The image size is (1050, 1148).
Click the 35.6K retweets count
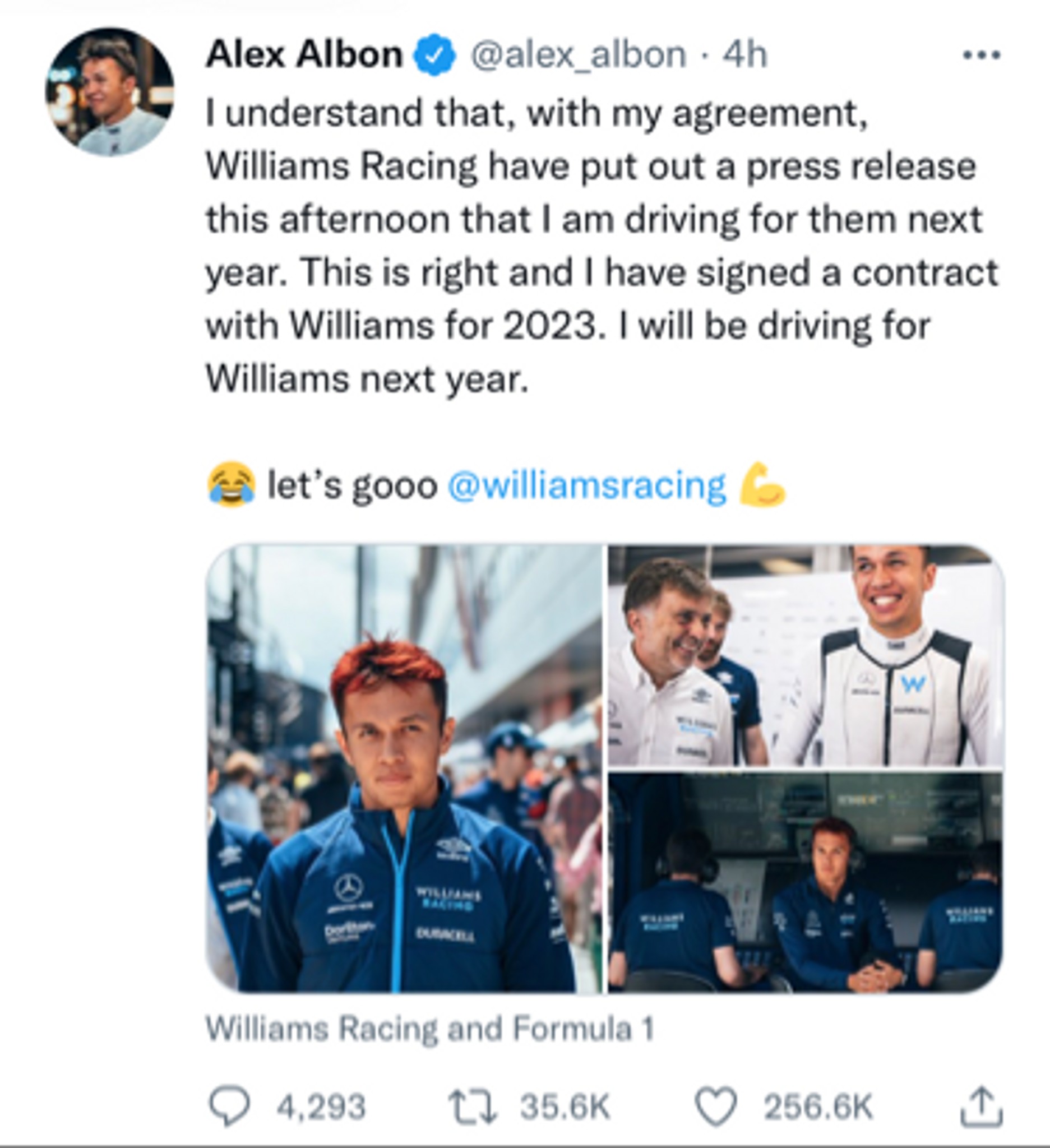pyautogui.click(x=565, y=1108)
